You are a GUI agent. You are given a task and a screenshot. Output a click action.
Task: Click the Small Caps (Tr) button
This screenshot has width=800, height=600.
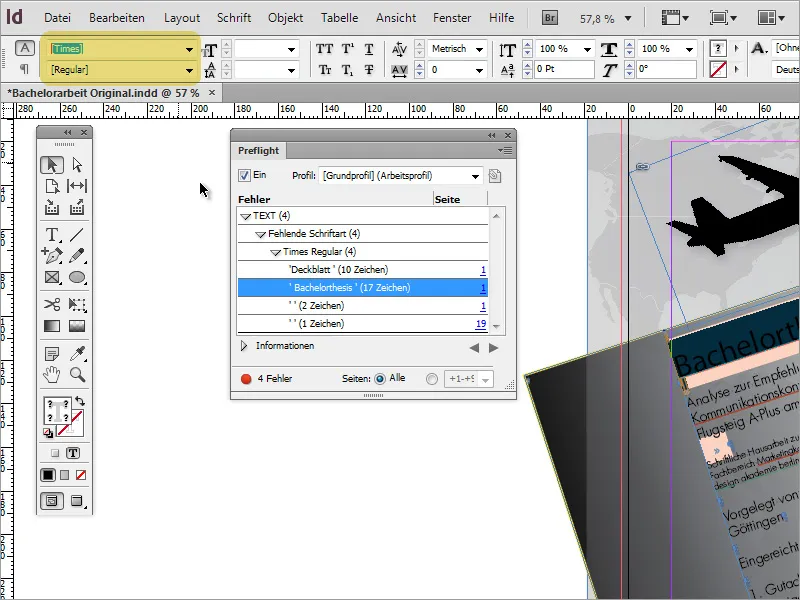(x=324, y=70)
